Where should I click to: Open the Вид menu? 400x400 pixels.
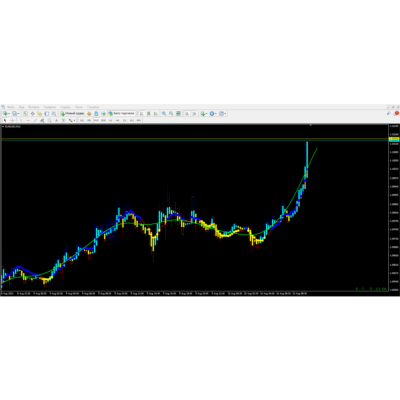(22, 107)
